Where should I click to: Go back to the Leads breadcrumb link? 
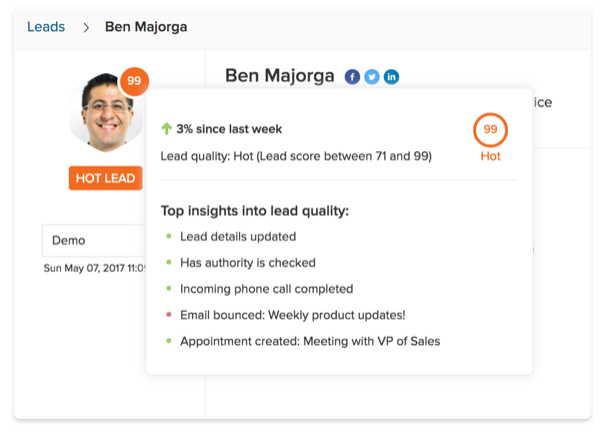(46, 27)
